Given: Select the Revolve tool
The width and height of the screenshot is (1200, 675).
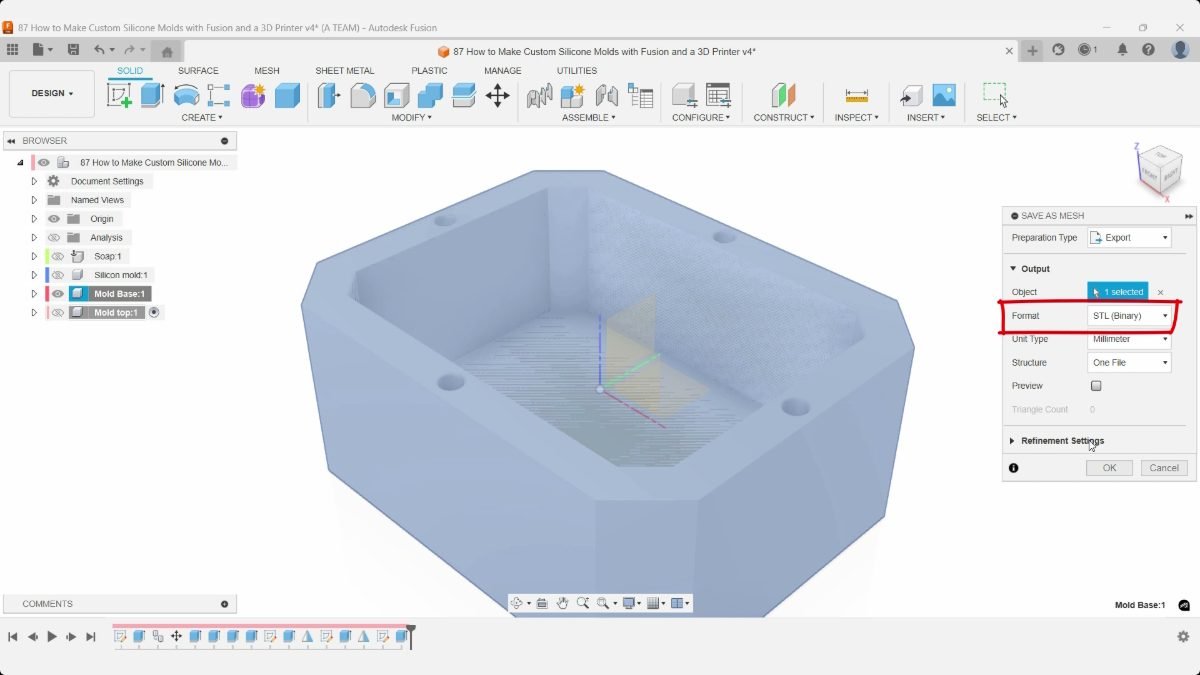Looking at the screenshot, I should pos(186,95).
